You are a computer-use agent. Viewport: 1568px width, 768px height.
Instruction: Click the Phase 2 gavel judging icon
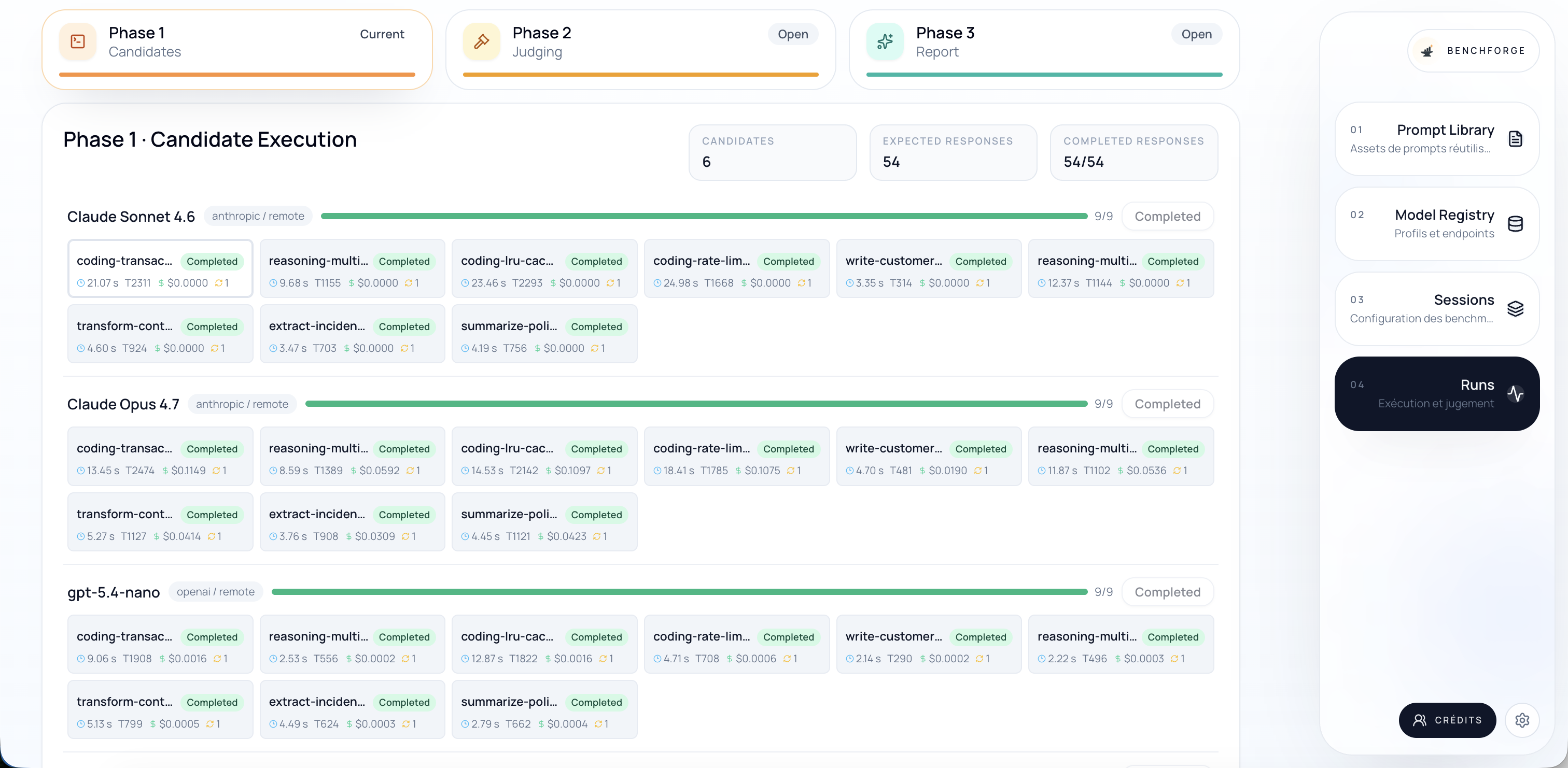click(482, 41)
